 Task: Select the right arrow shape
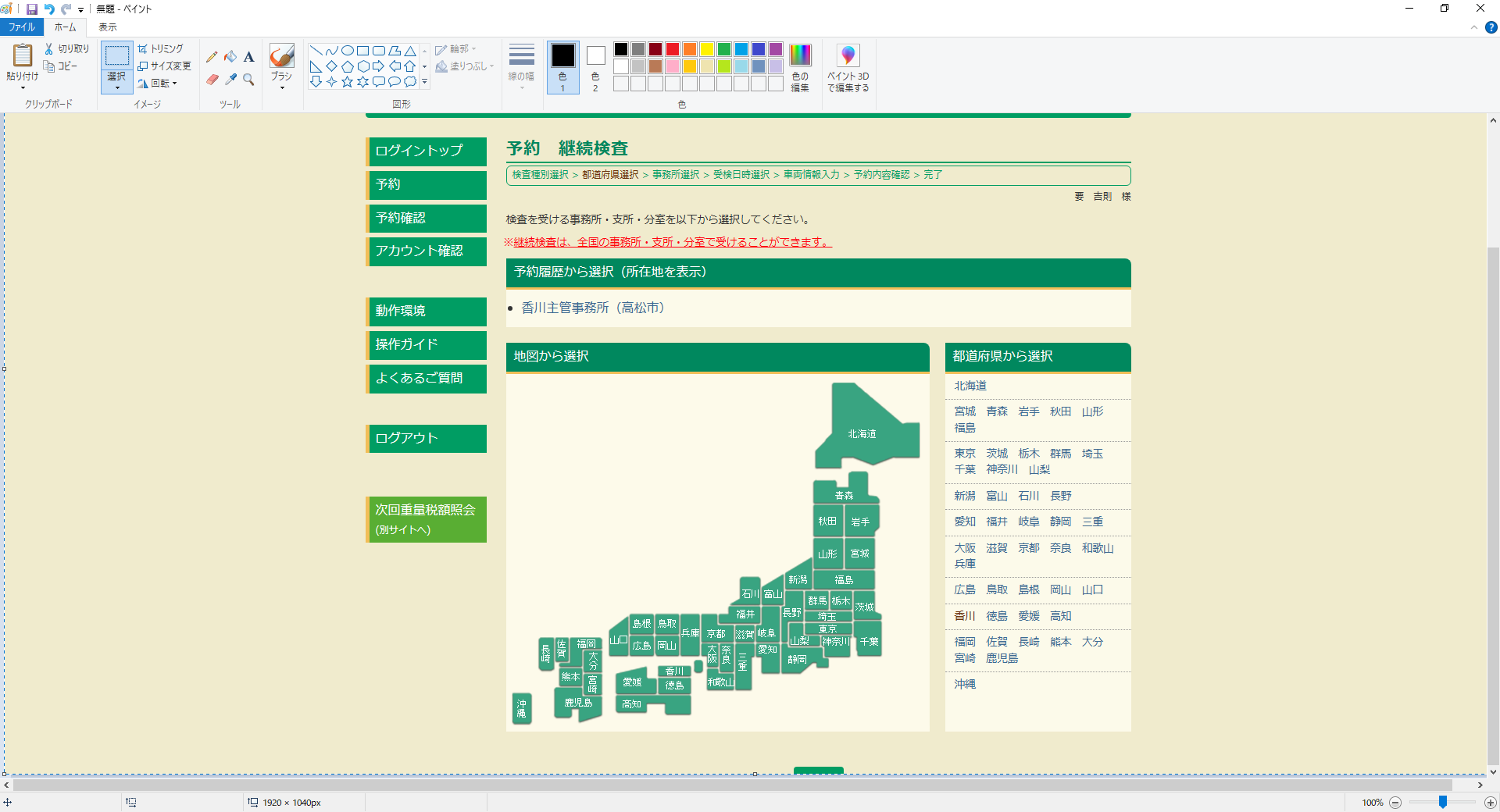point(379,66)
